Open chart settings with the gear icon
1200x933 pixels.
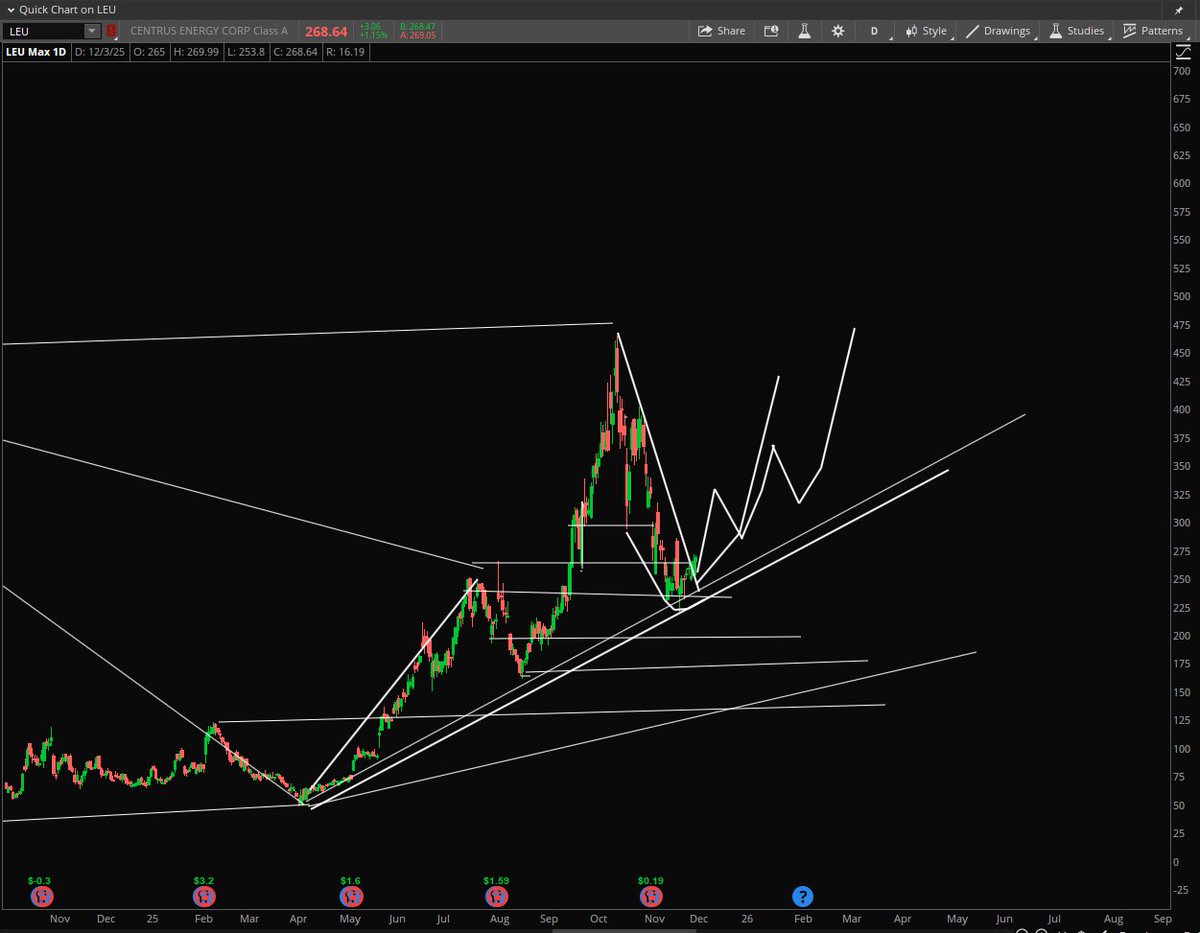coord(838,31)
